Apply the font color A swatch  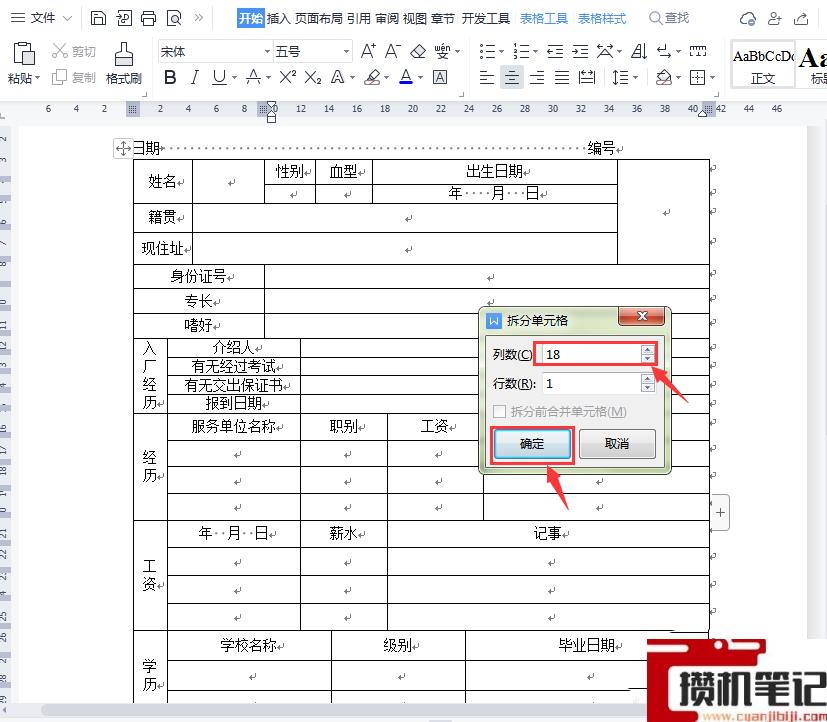(x=406, y=78)
